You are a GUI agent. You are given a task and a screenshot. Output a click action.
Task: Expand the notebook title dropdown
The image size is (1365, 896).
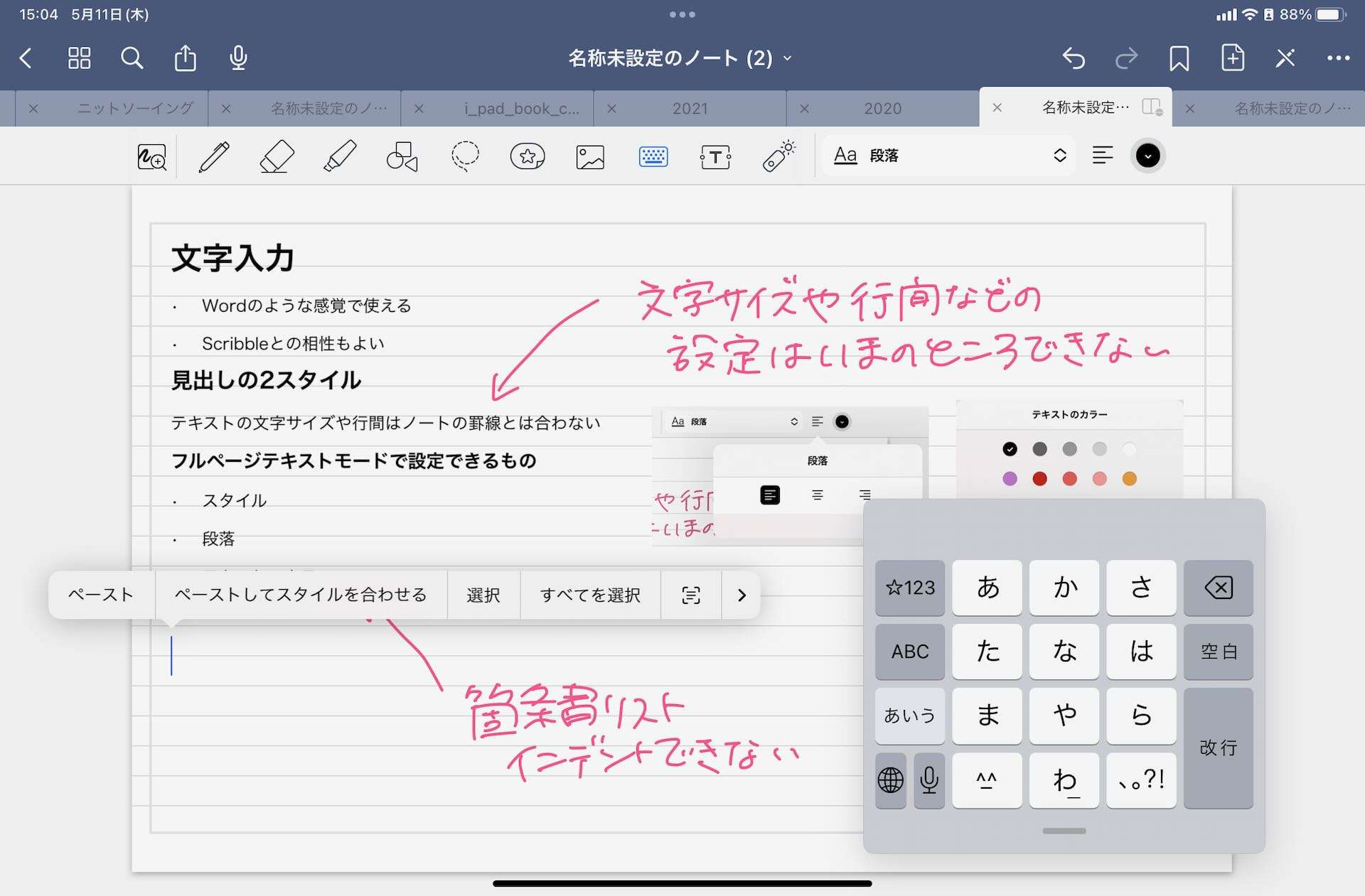(x=787, y=58)
